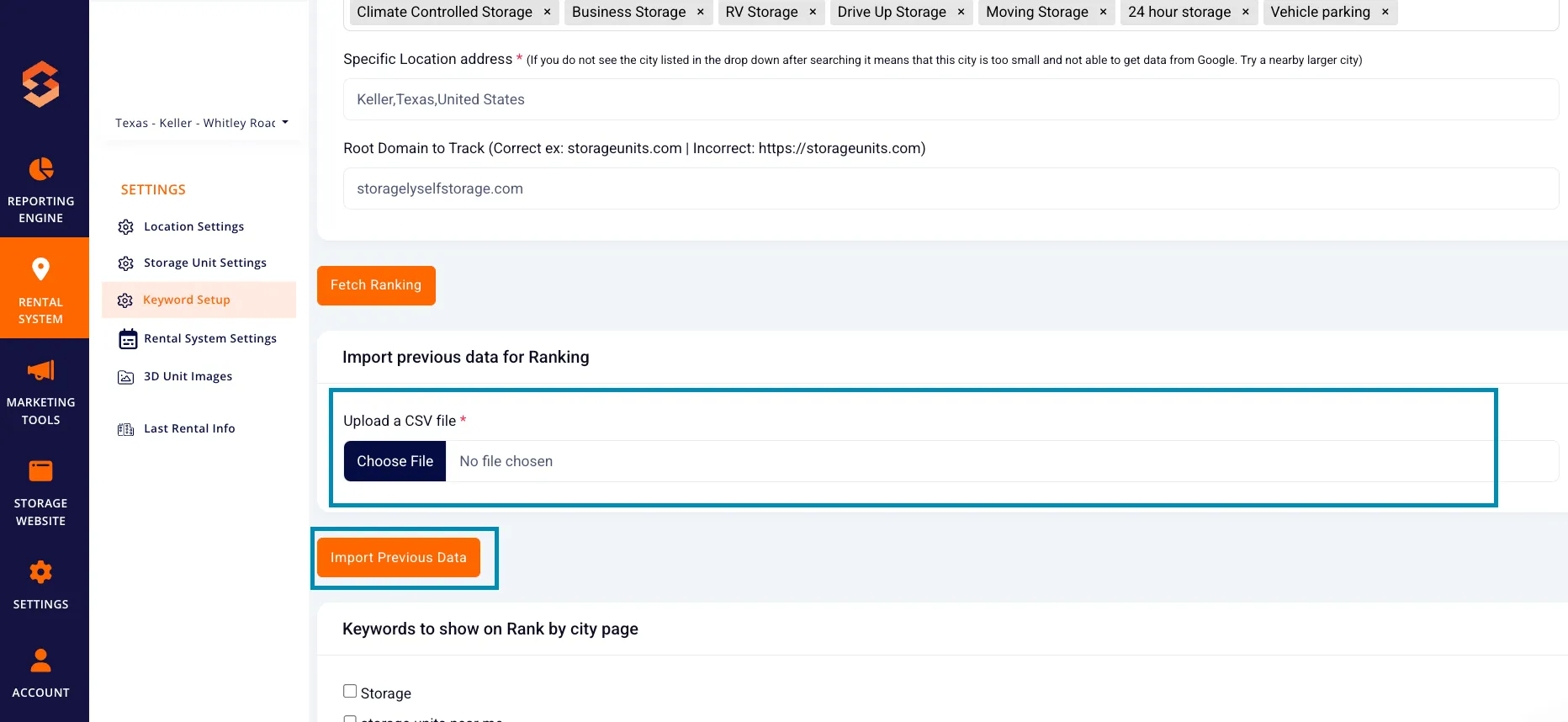Remove the RV Storage keyword tag
This screenshot has width=1568, height=722.
coord(813,12)
